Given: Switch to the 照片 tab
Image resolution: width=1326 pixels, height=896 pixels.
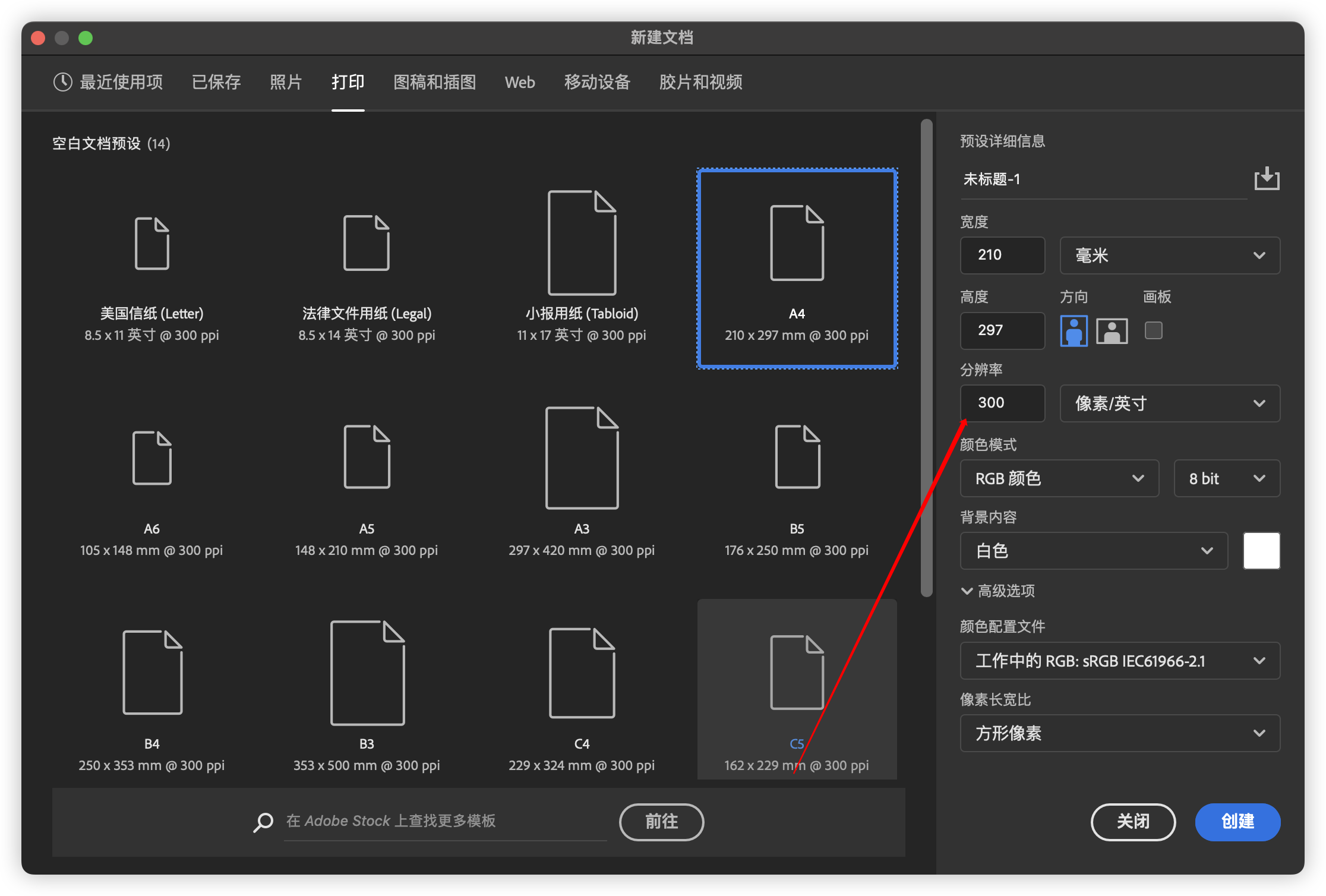Looking at the screenshot, I should click(x=286, y=82).
